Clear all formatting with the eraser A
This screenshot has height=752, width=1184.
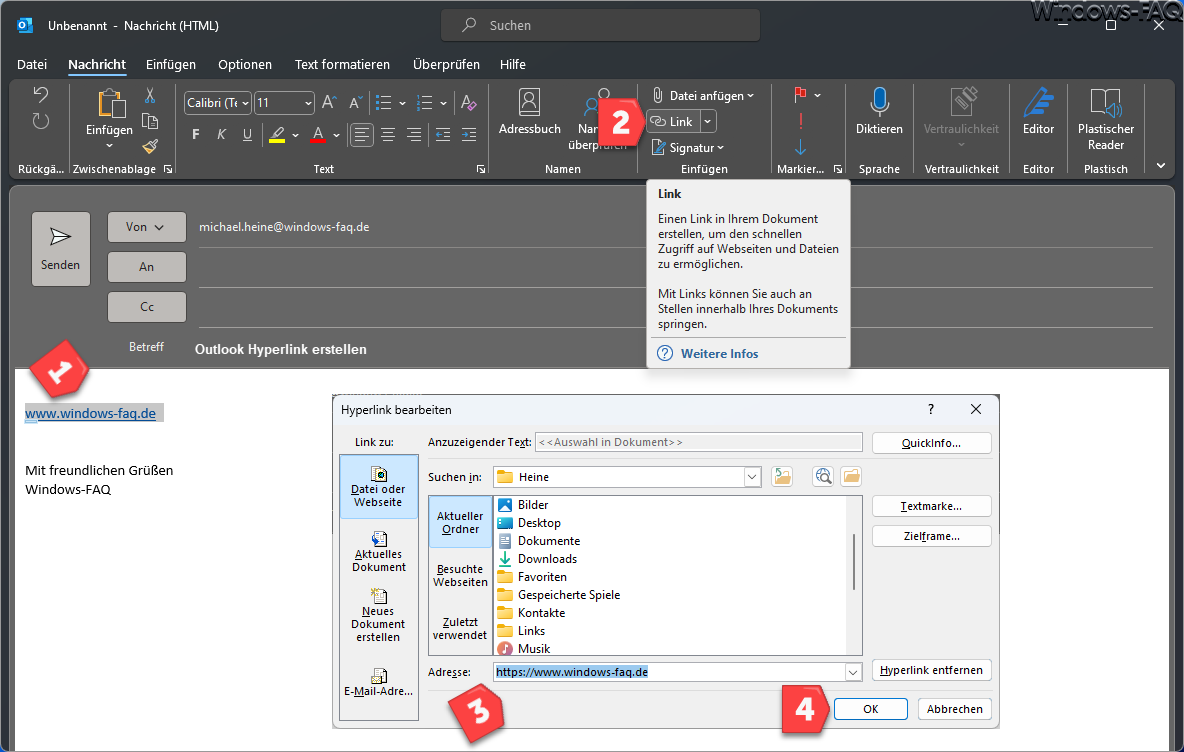[x=468, y=103]
